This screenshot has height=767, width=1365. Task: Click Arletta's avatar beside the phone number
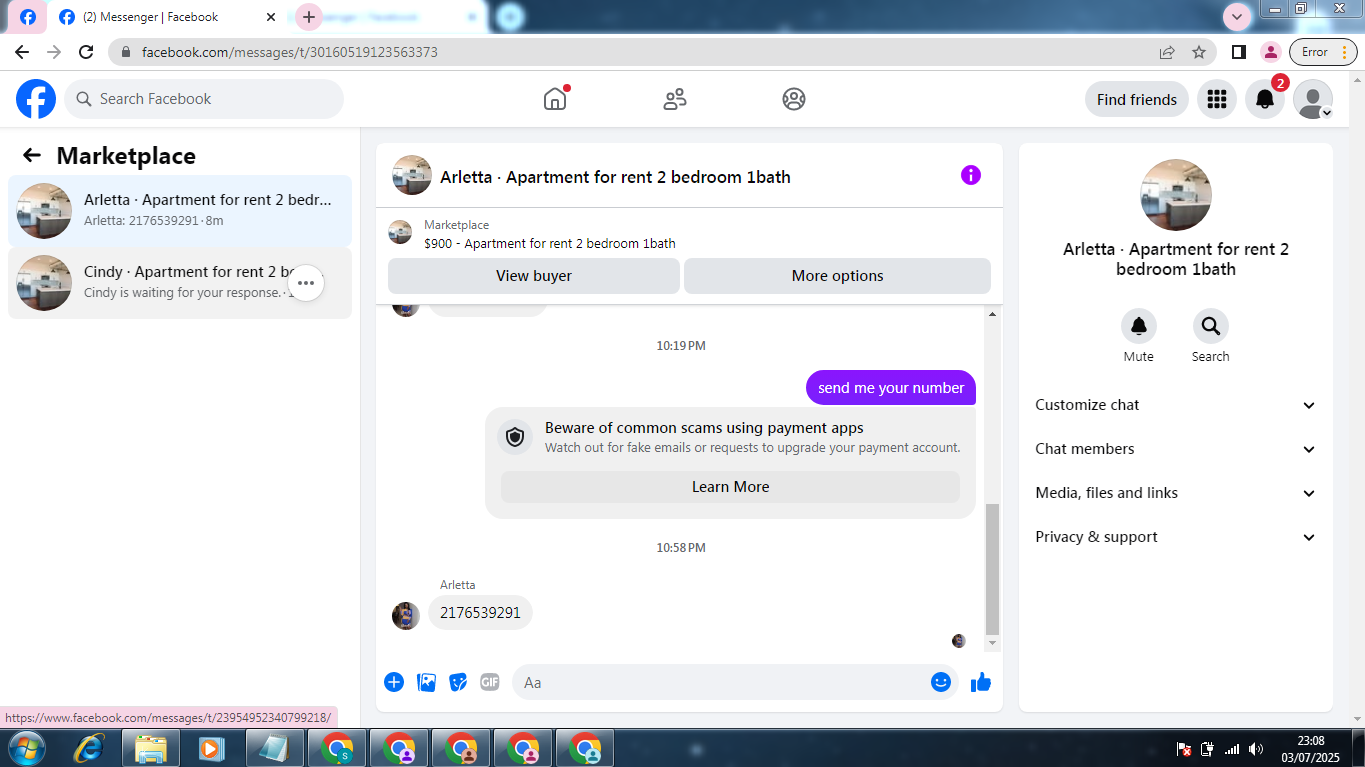pos(405,615)
